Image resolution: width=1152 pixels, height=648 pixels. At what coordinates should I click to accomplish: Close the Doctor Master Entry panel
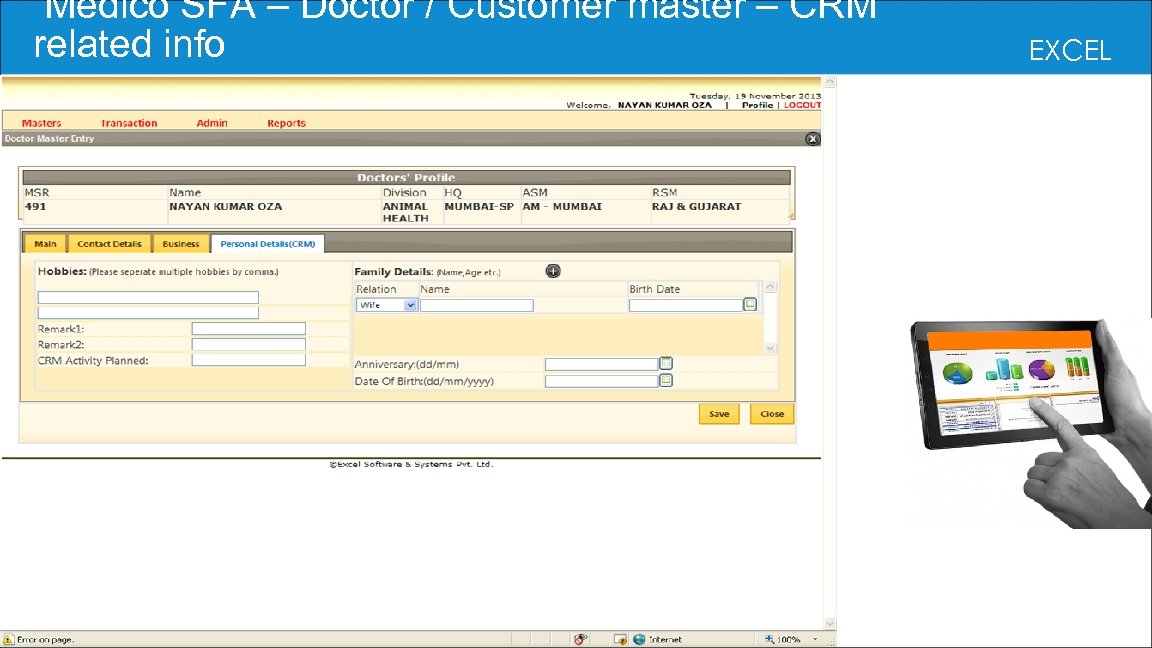tap(812, 138)
